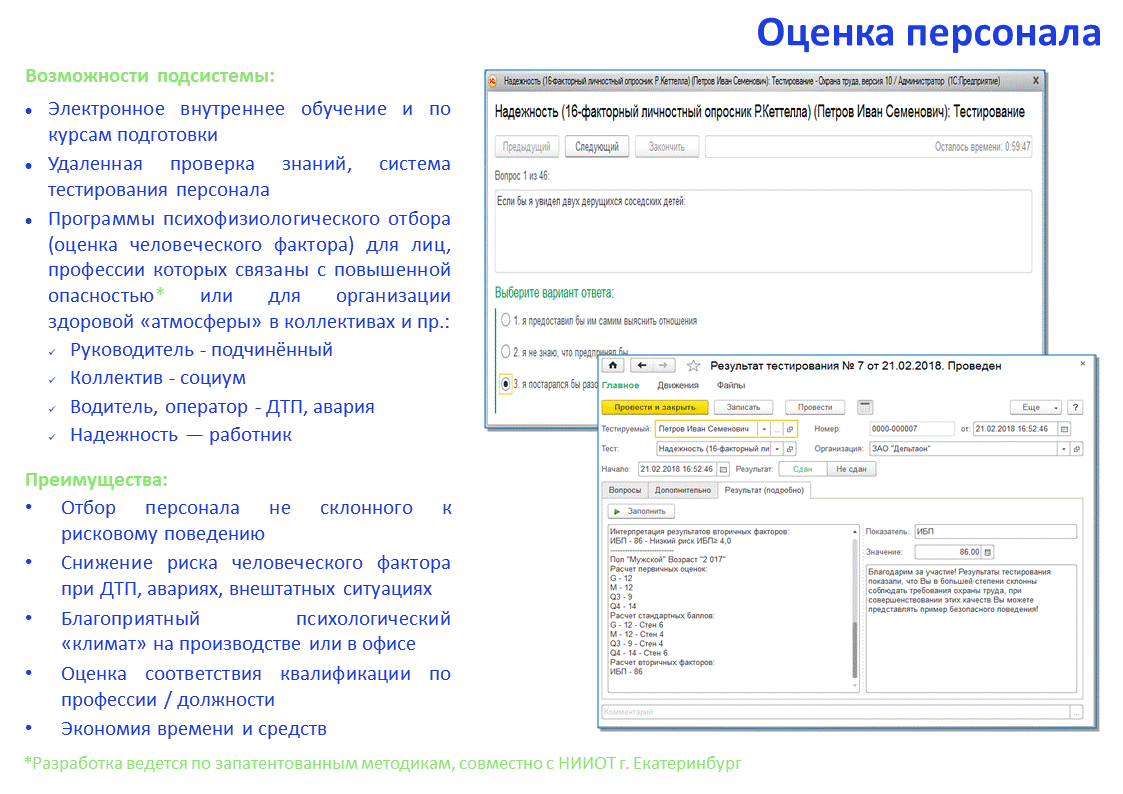Click the Заполнить button

pos(641,511)
